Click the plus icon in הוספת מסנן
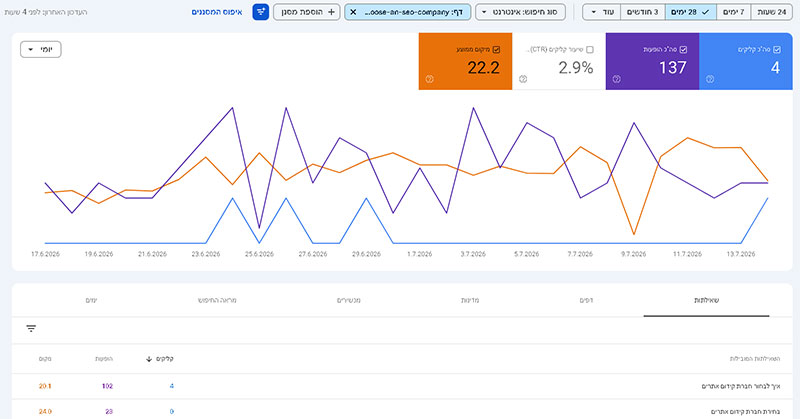This screenshot has height=419, width=800. coord(331,12)
